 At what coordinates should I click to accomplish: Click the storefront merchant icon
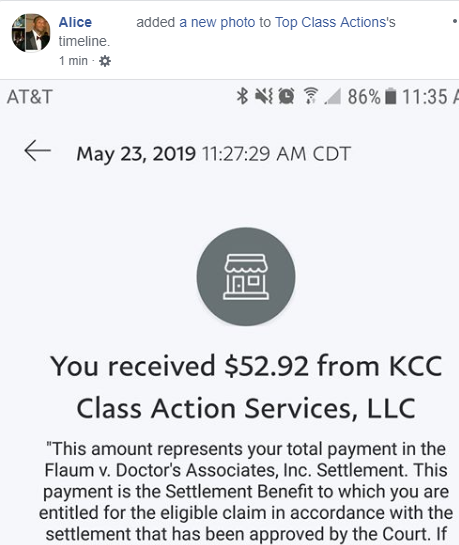tap(246, 277)
